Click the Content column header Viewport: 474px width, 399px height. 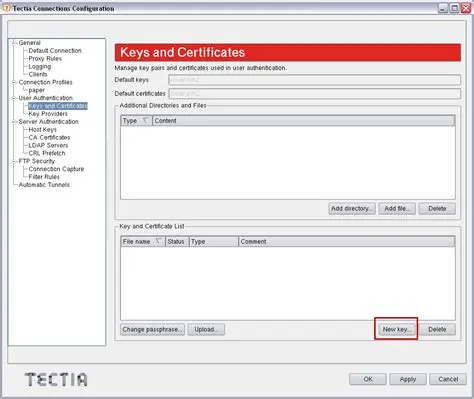(x=304, y=121)
